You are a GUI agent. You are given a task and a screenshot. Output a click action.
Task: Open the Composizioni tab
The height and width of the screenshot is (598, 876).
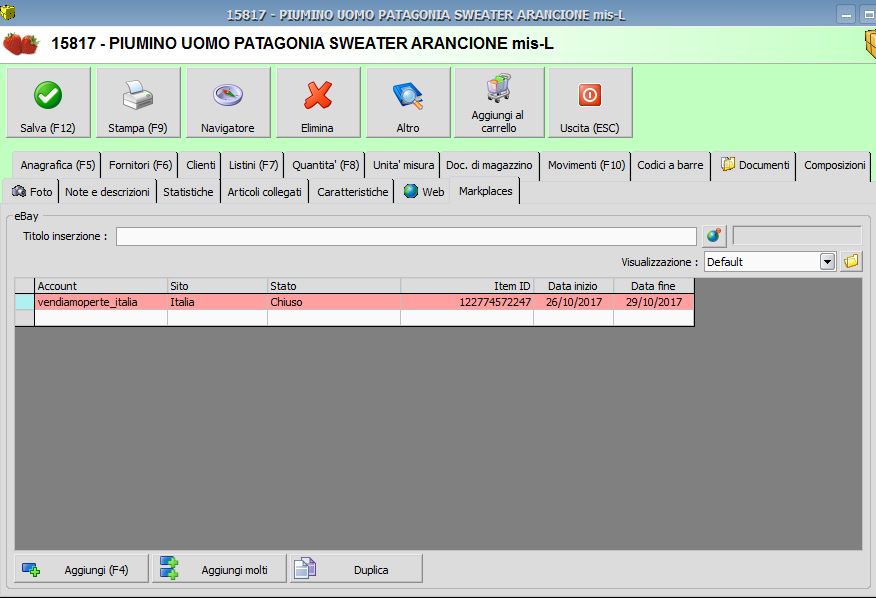click(x=834, y=165)
